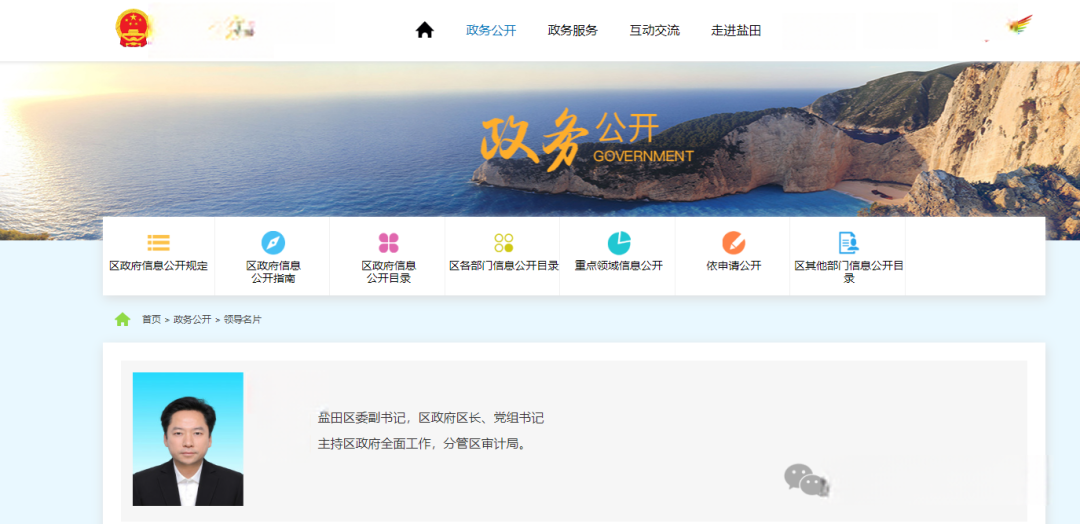Open 区其他部门信息公开目录 link

coord(849,272)
